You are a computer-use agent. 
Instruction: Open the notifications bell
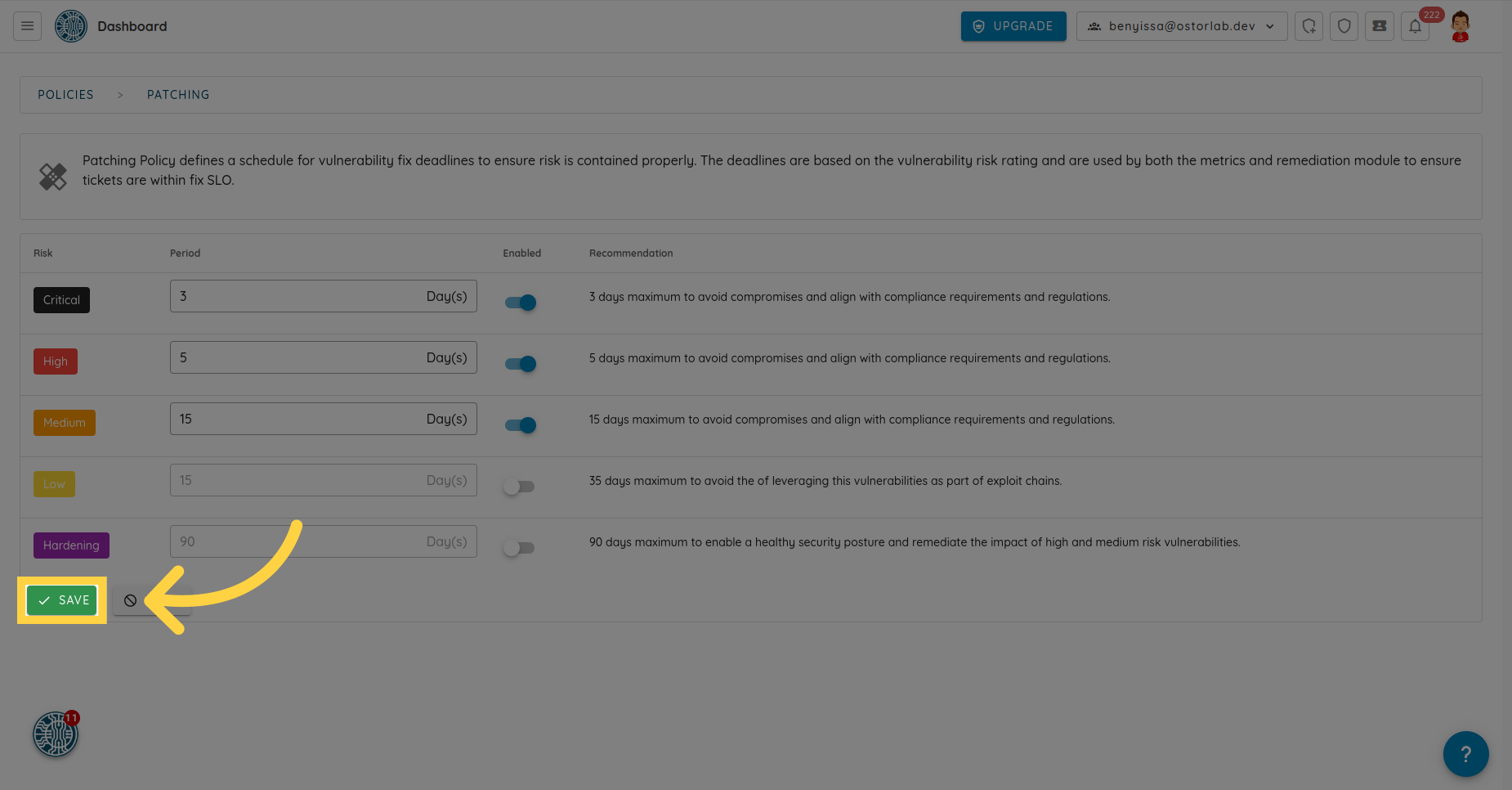click(1415, 26)
